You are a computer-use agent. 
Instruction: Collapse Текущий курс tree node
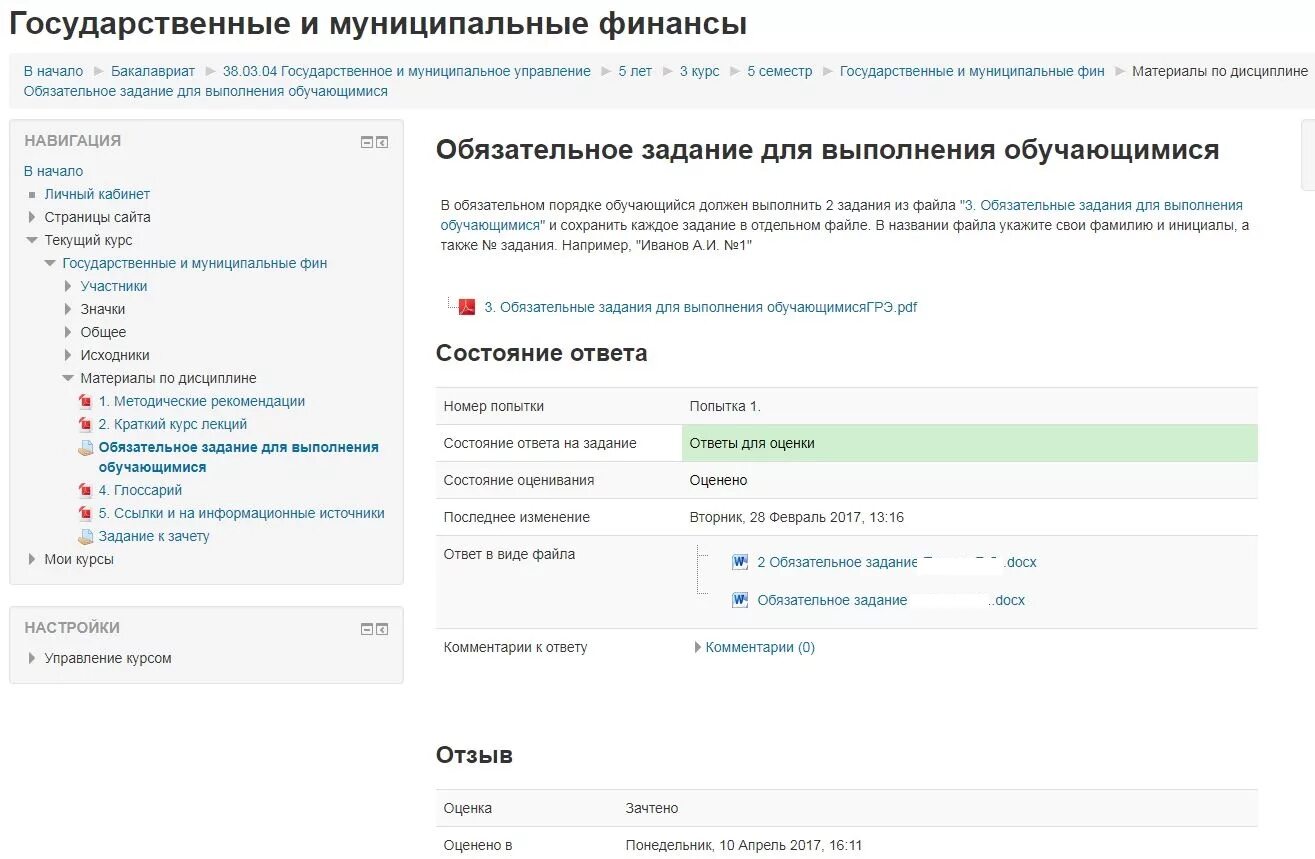pyautogui.click(x=32, y=240)
